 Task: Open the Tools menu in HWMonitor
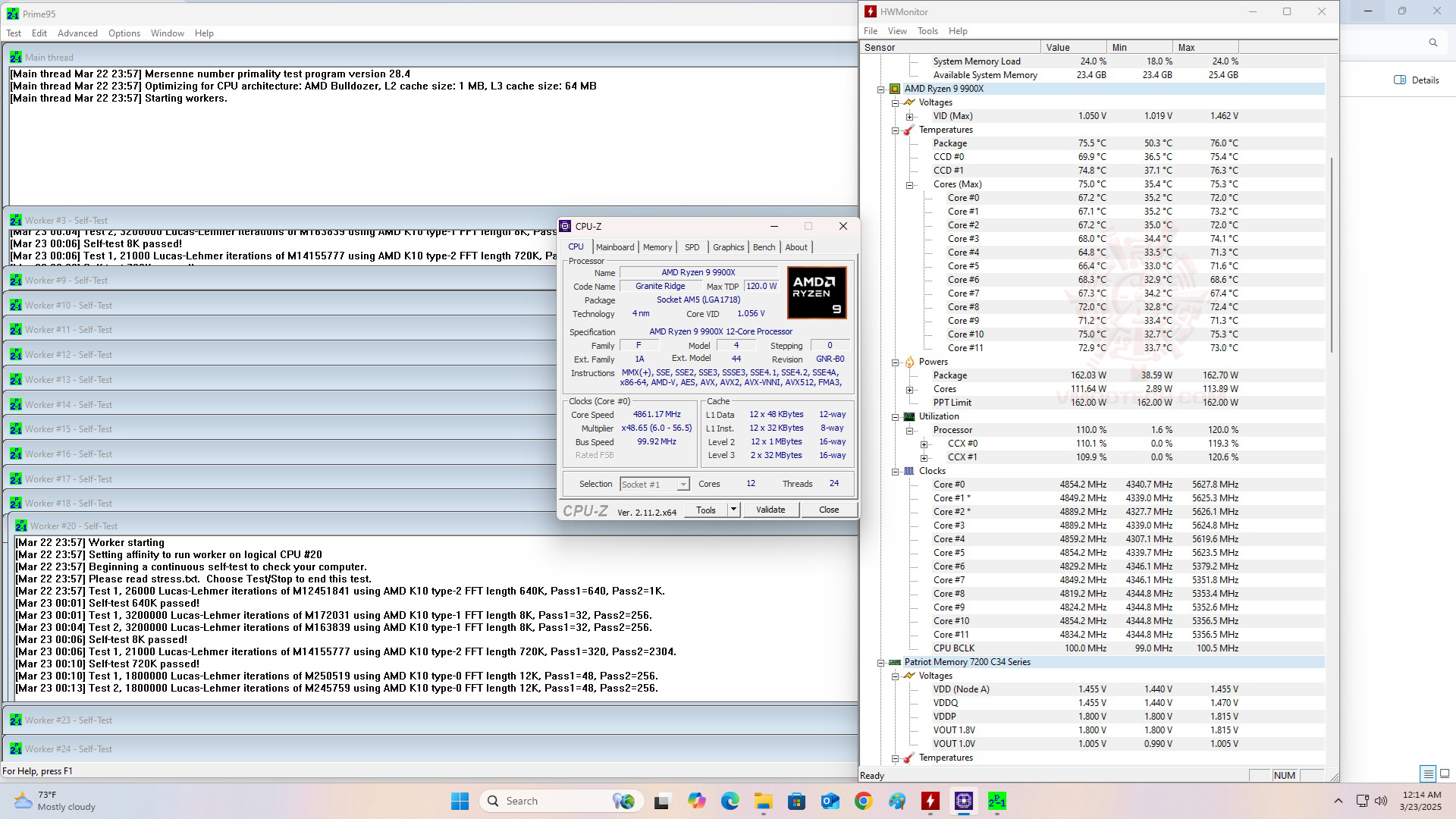(927, 31)
